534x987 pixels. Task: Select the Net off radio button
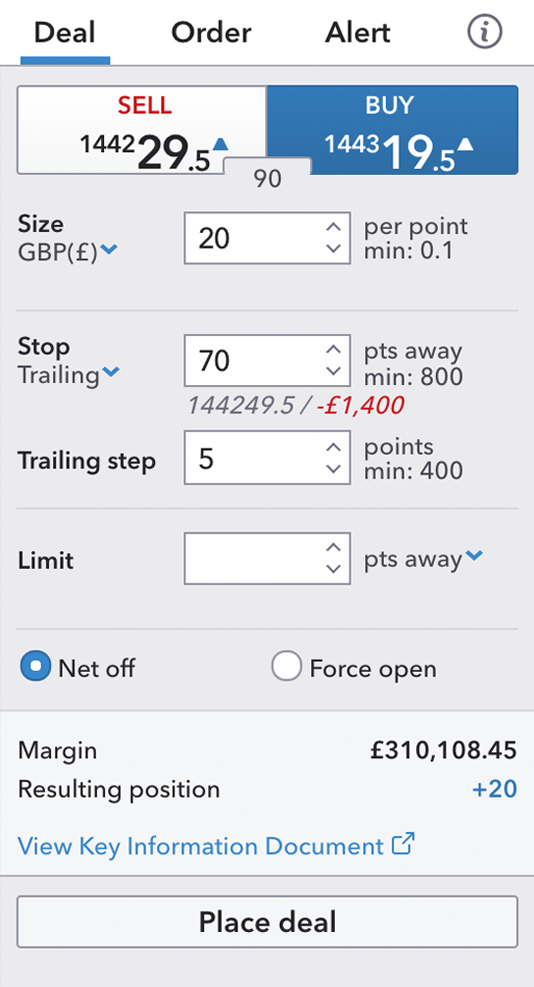tap(35, 667)
